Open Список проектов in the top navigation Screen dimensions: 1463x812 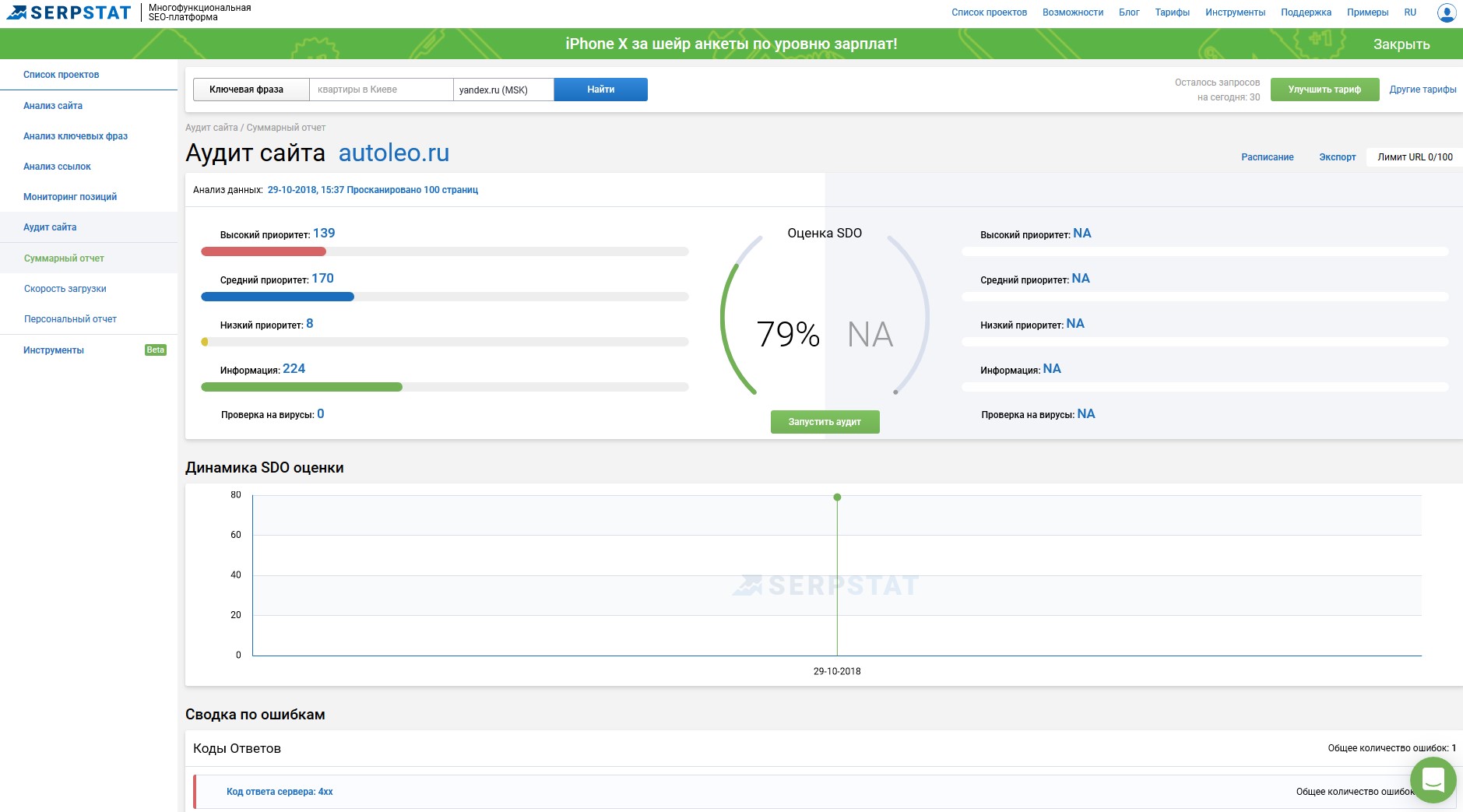pyautogui.click(x=989, y=12)
